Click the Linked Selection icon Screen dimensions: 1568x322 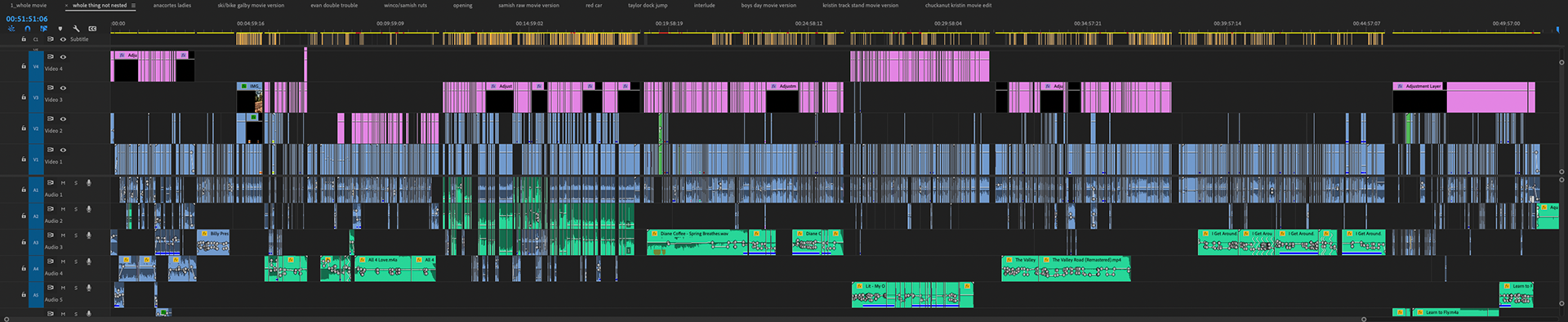point(43,29)
